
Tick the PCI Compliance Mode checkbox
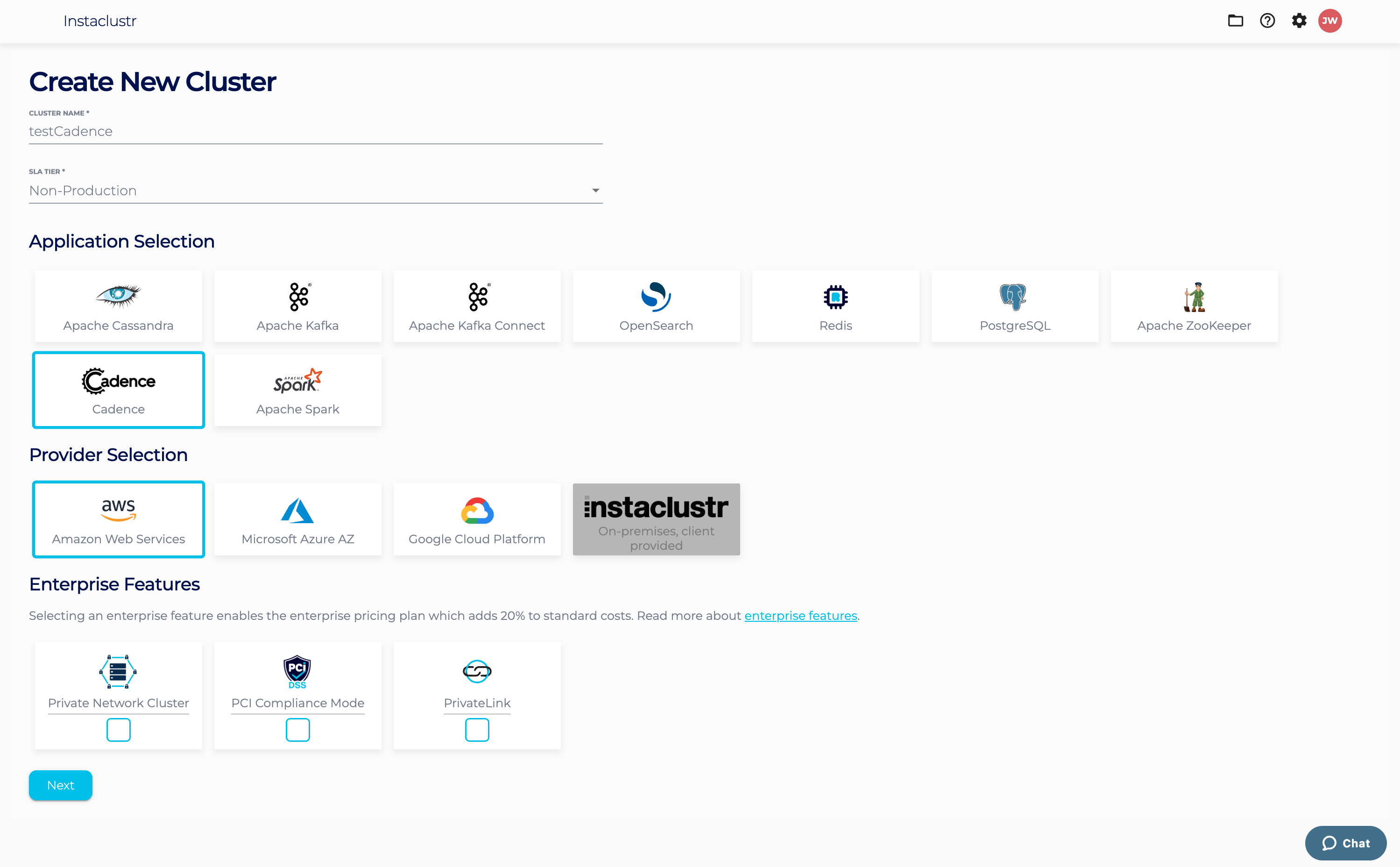(297, 729)
